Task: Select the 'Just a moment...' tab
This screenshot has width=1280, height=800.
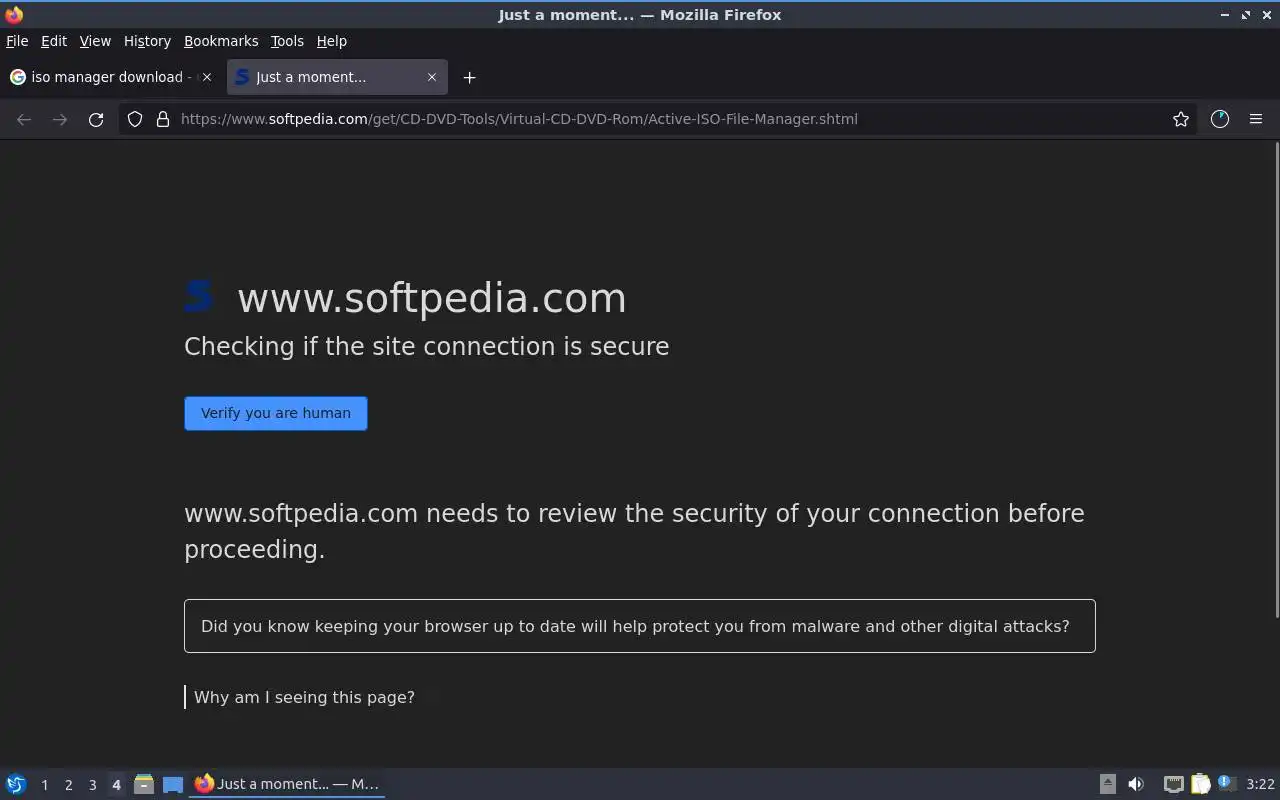Action: pyautogui.click(x=337, y=77)
